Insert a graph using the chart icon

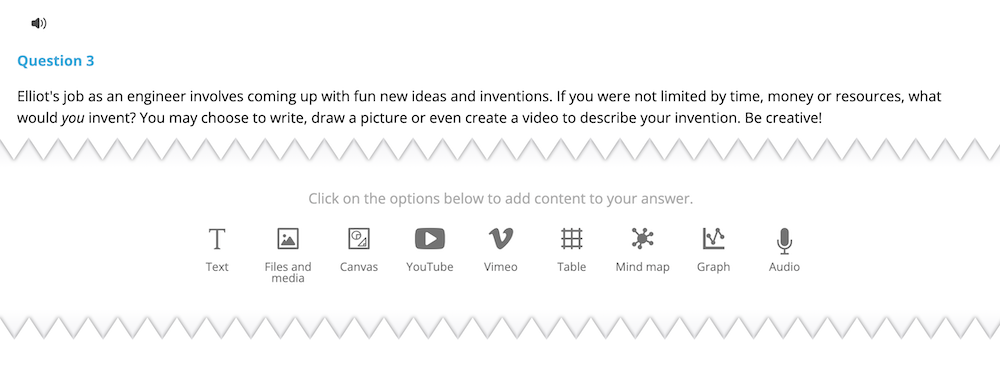coord(713,239)
